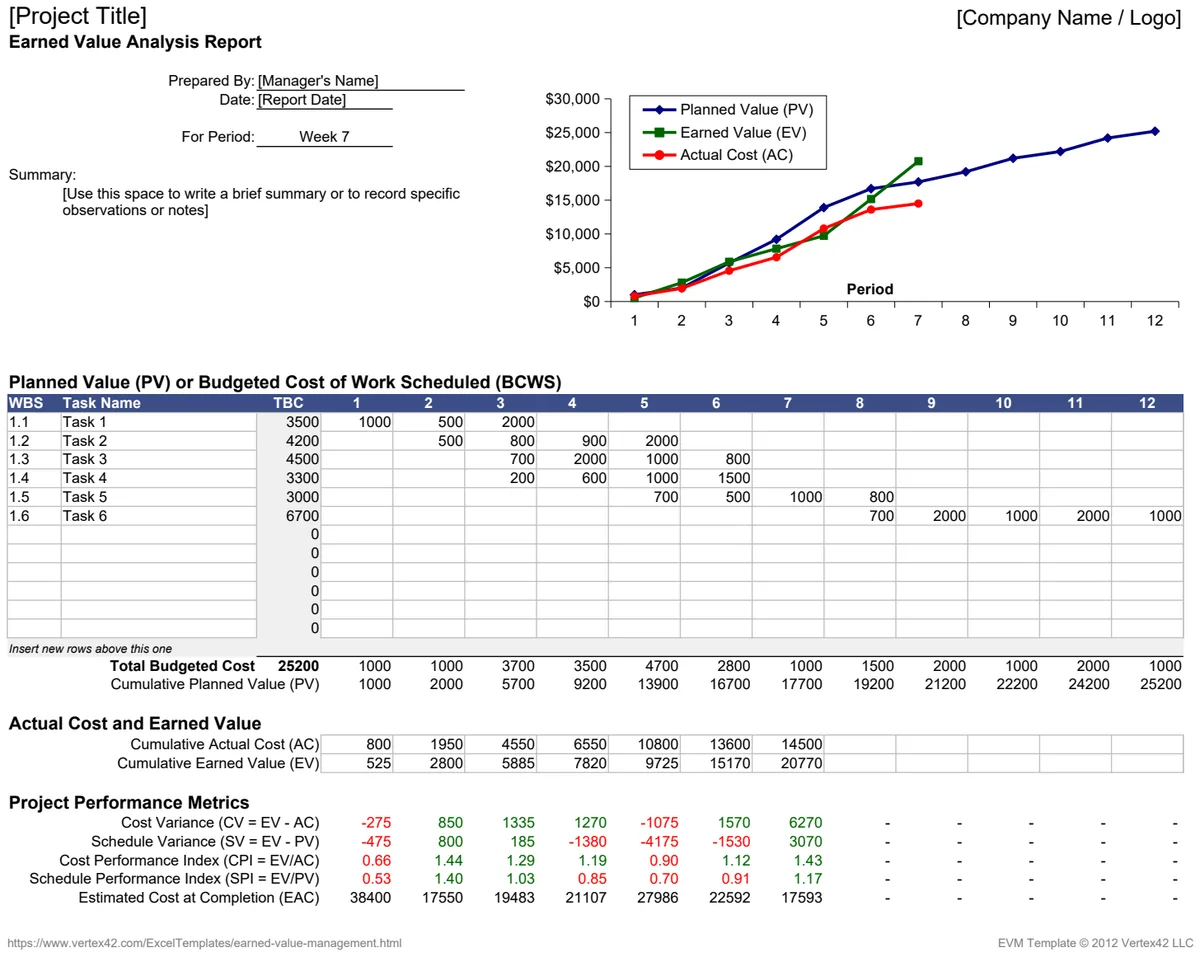The image size is (1200, 957).
Task: Click Estimated Cost at Completion 17593
Action: (x=802, y=898)
